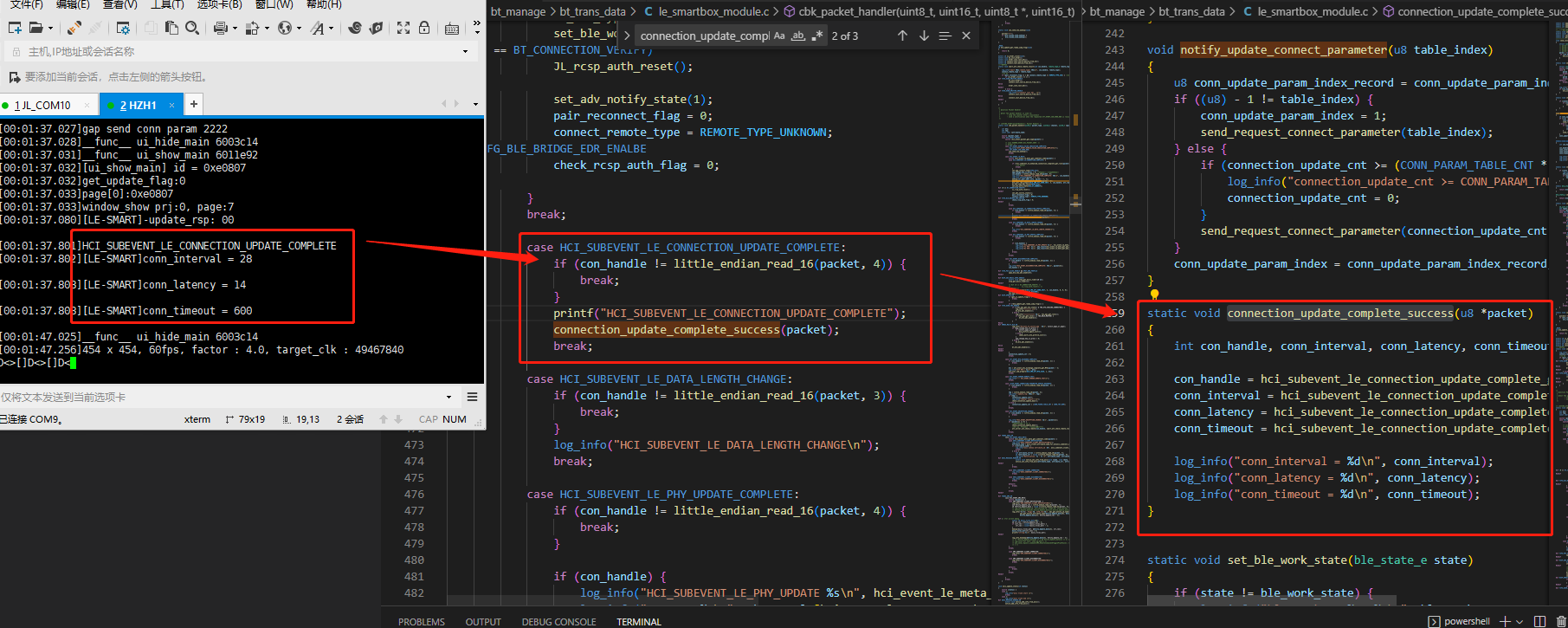This screenshot has width=1568, height=628.
Task: Open the 工具(T) menu in Xshell
Action: pyautogui.click(x=167, y=4)
